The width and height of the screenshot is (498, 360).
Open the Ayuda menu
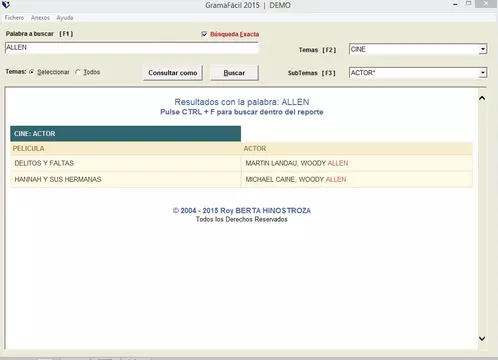(65, 18)
